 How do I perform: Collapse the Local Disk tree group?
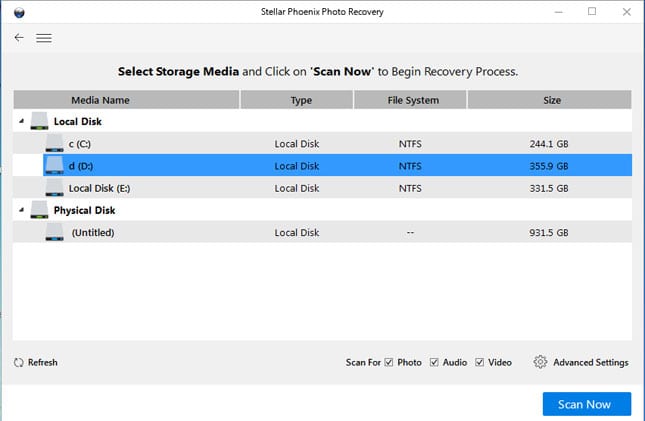click(21, 122)
